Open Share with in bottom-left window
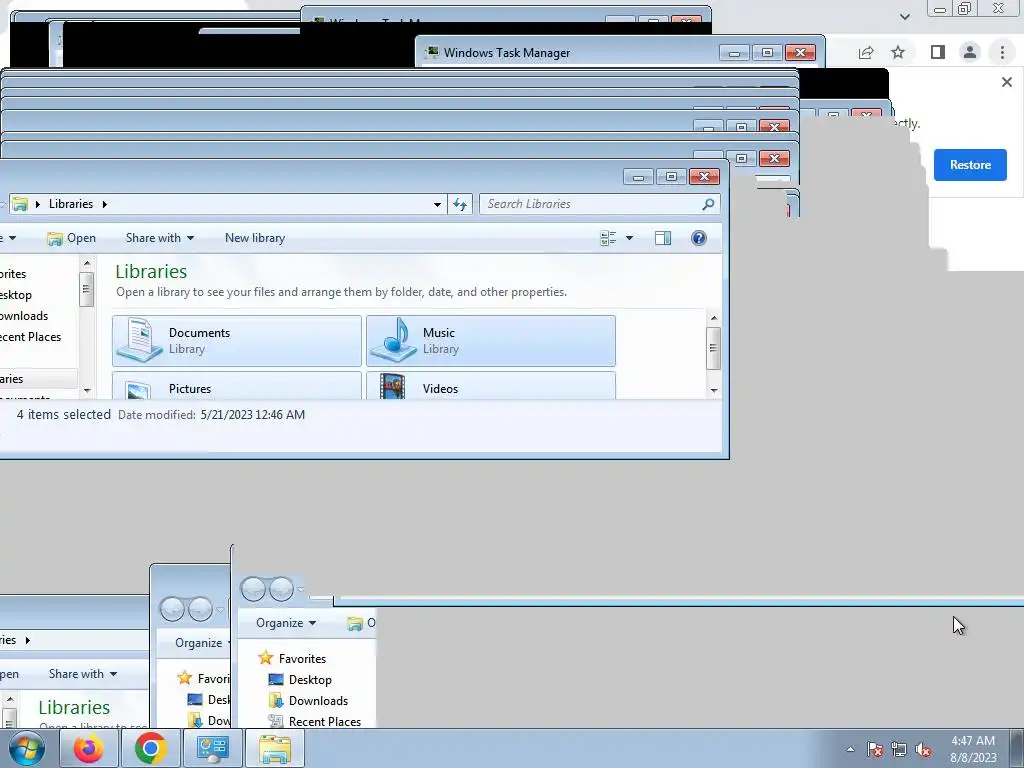Image resolution: width=1024 pixels, height=768 pixels. pyautogui.click(x=83, y=674)
